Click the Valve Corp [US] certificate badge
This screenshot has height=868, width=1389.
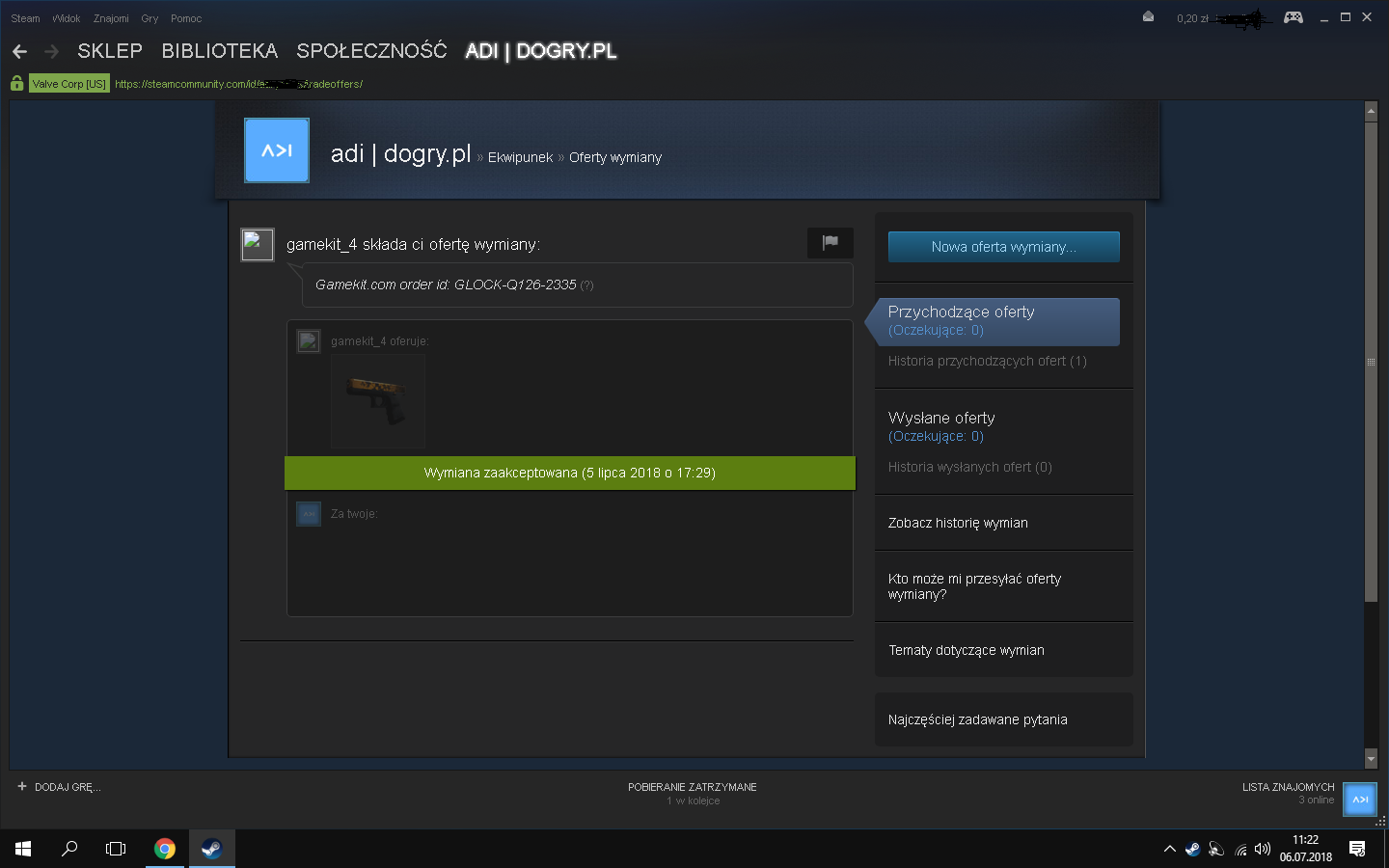(x=68, y=84)
